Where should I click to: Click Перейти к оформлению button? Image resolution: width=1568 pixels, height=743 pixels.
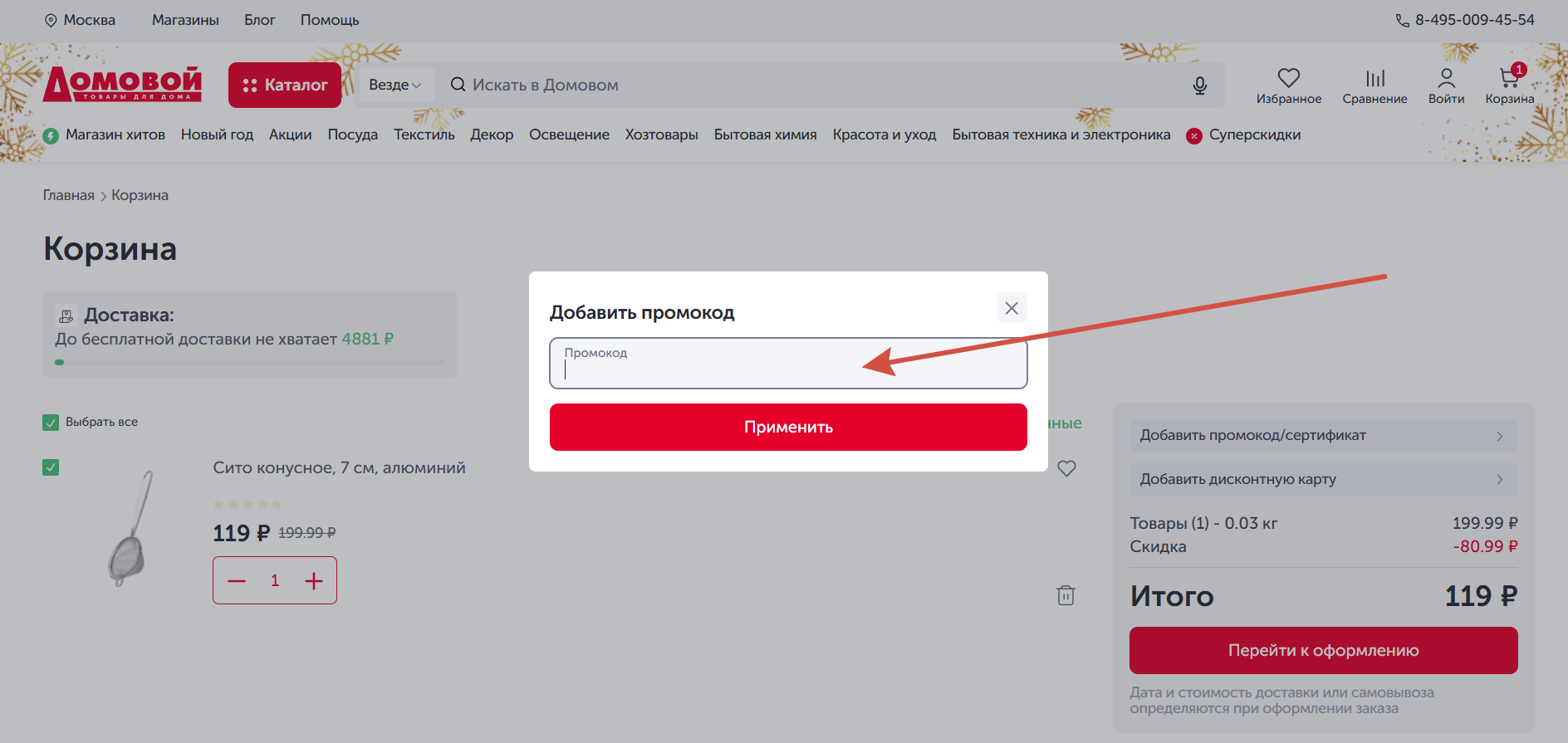coord(1323,651)
